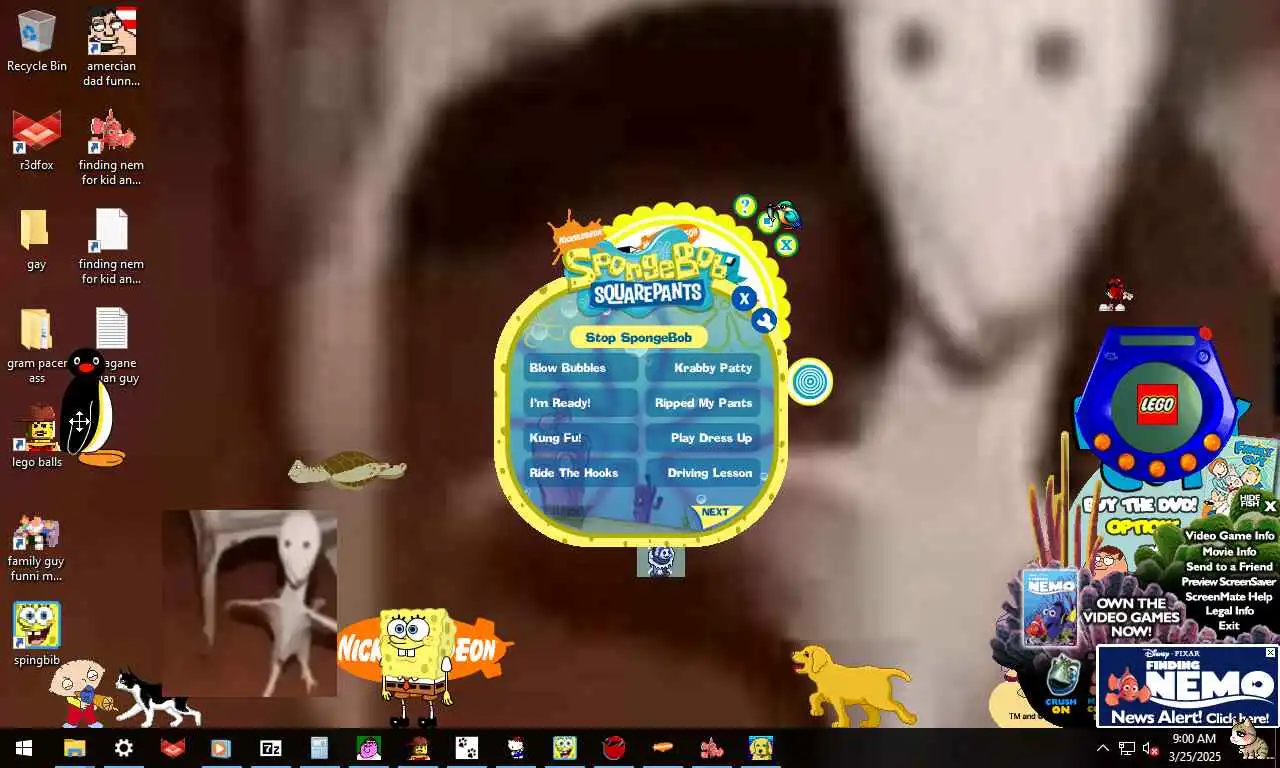This screenshot has height=768, width=1280.
Task: Select the amercian dad funn... desktop shortcut
Action: click(x=111, y=47)
